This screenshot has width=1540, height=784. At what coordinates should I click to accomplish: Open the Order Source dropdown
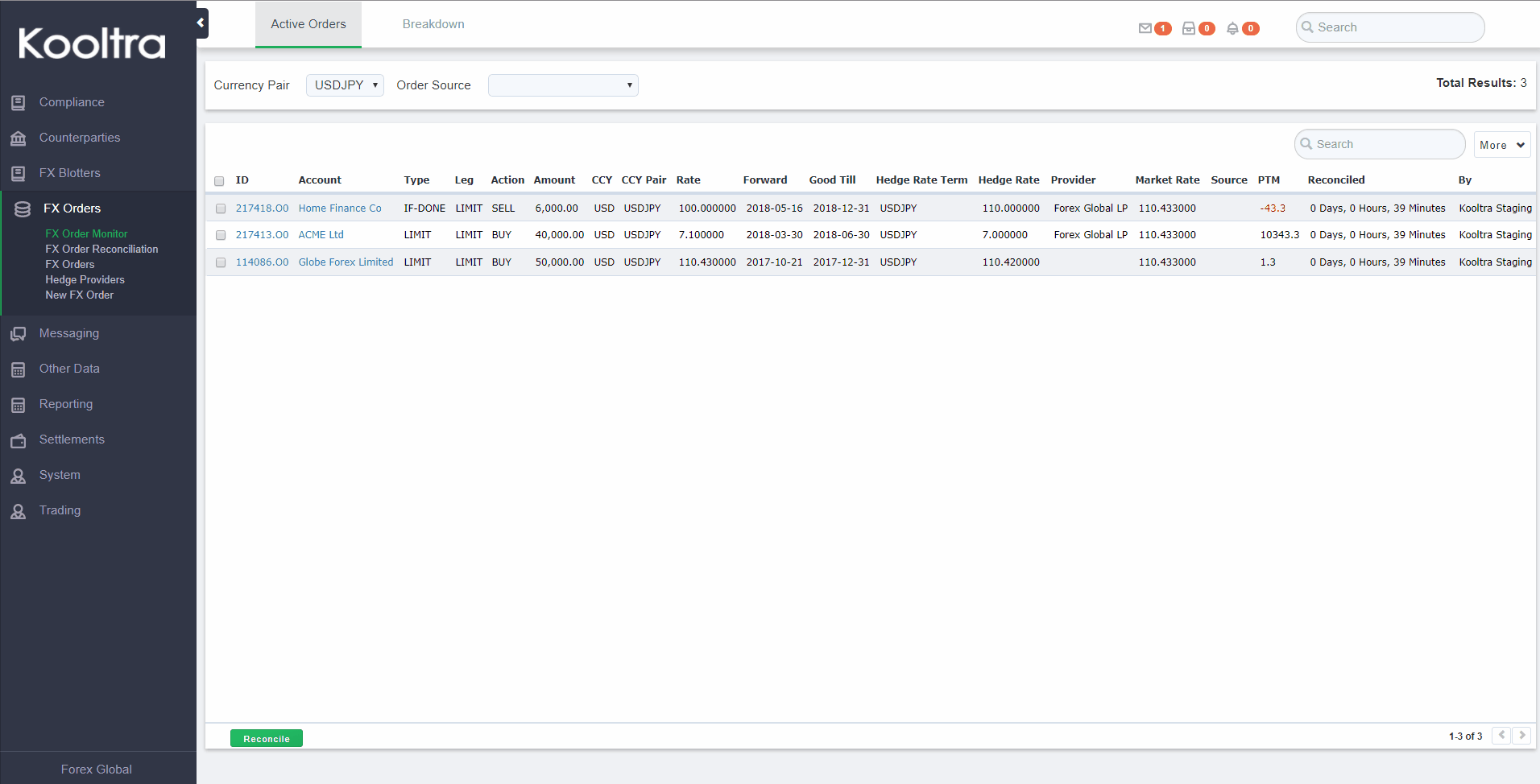point(563,85)
